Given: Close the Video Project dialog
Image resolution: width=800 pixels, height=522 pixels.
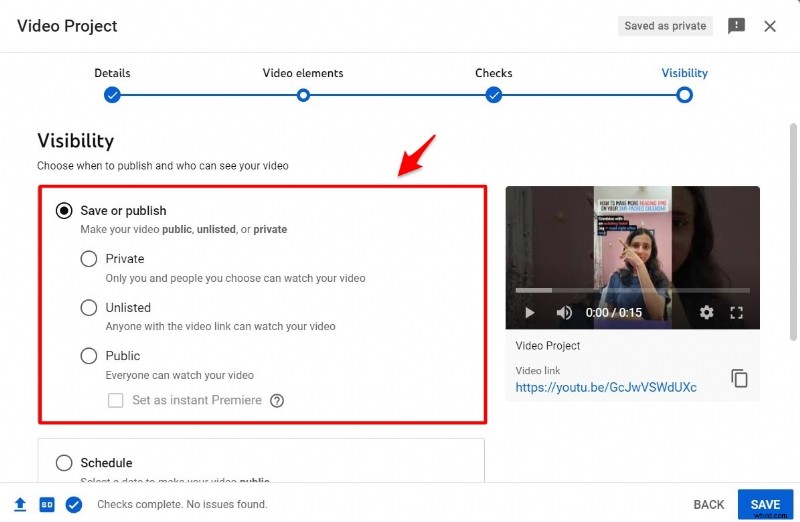Looking at the screenshot, I should [769, 26].
